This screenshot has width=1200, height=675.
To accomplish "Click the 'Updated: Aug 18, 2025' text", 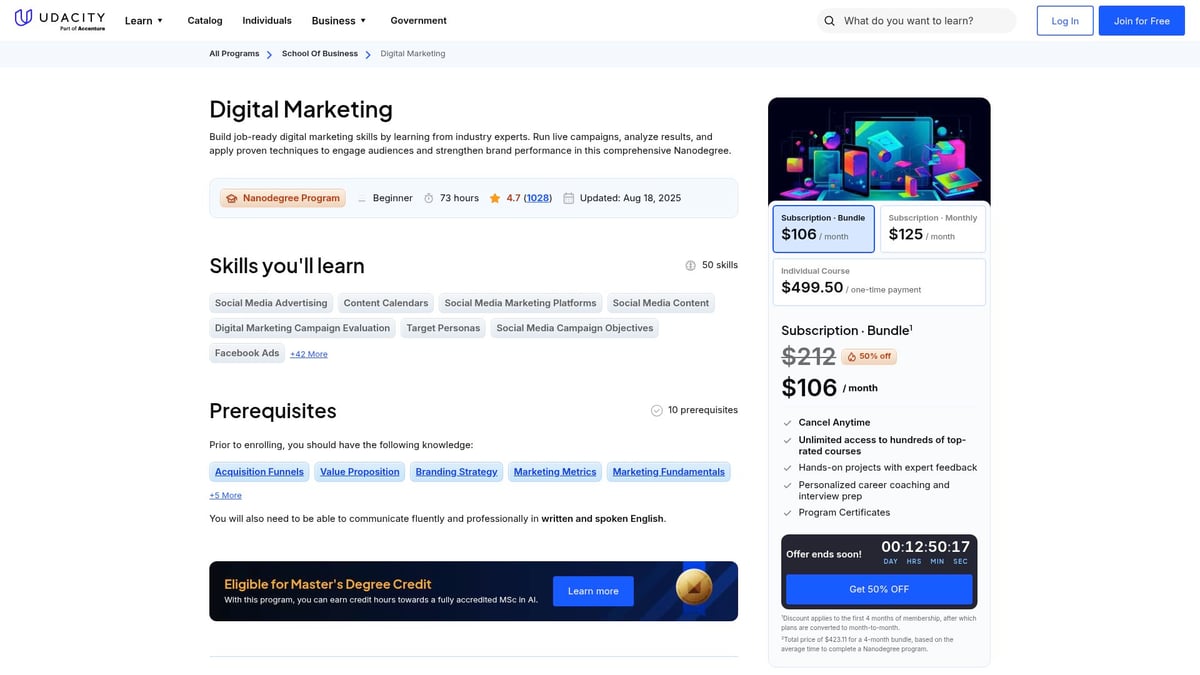I will tap(630, 198).
